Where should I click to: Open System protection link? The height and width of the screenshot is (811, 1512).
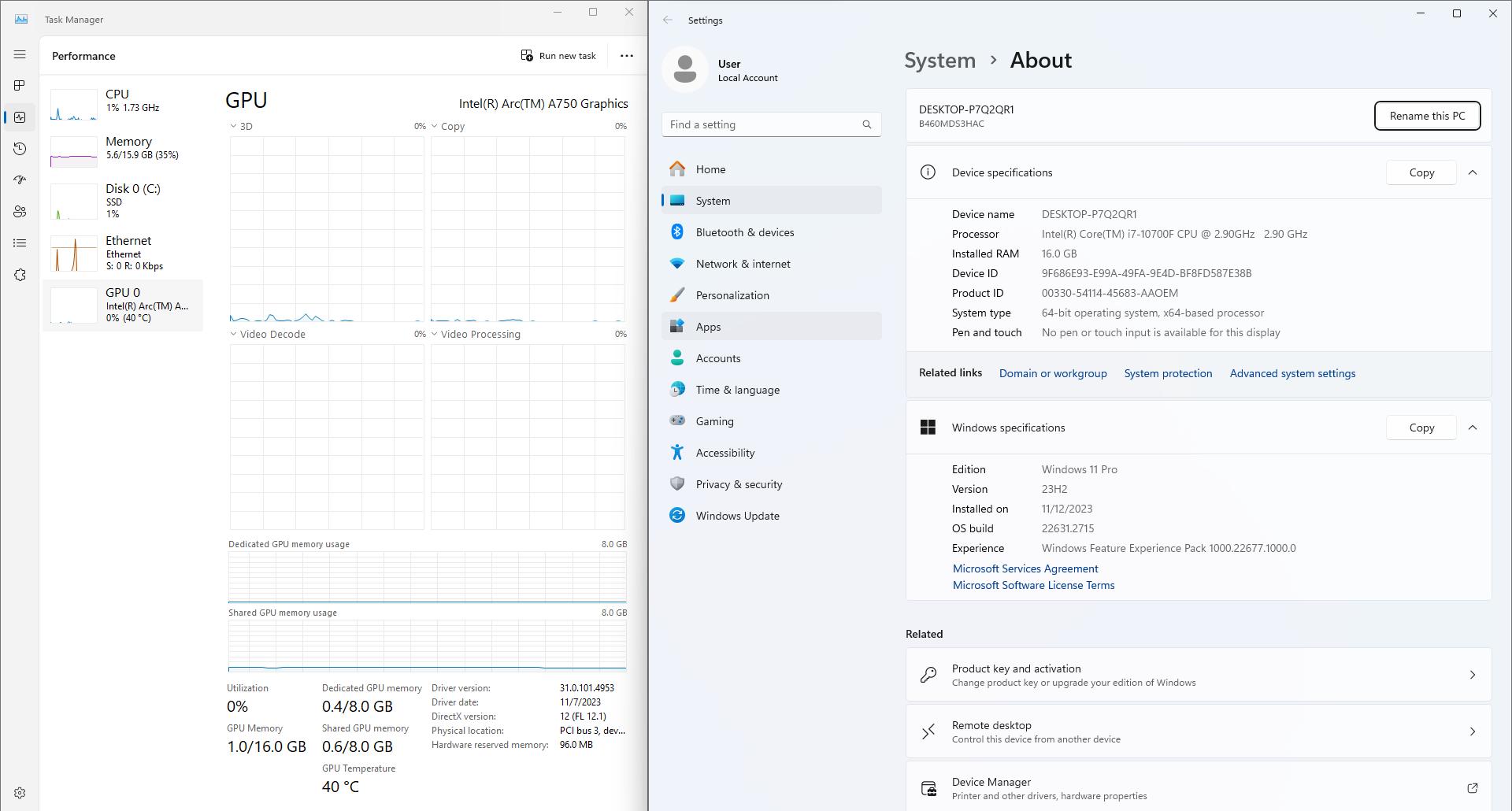[x=1168, y=373]
